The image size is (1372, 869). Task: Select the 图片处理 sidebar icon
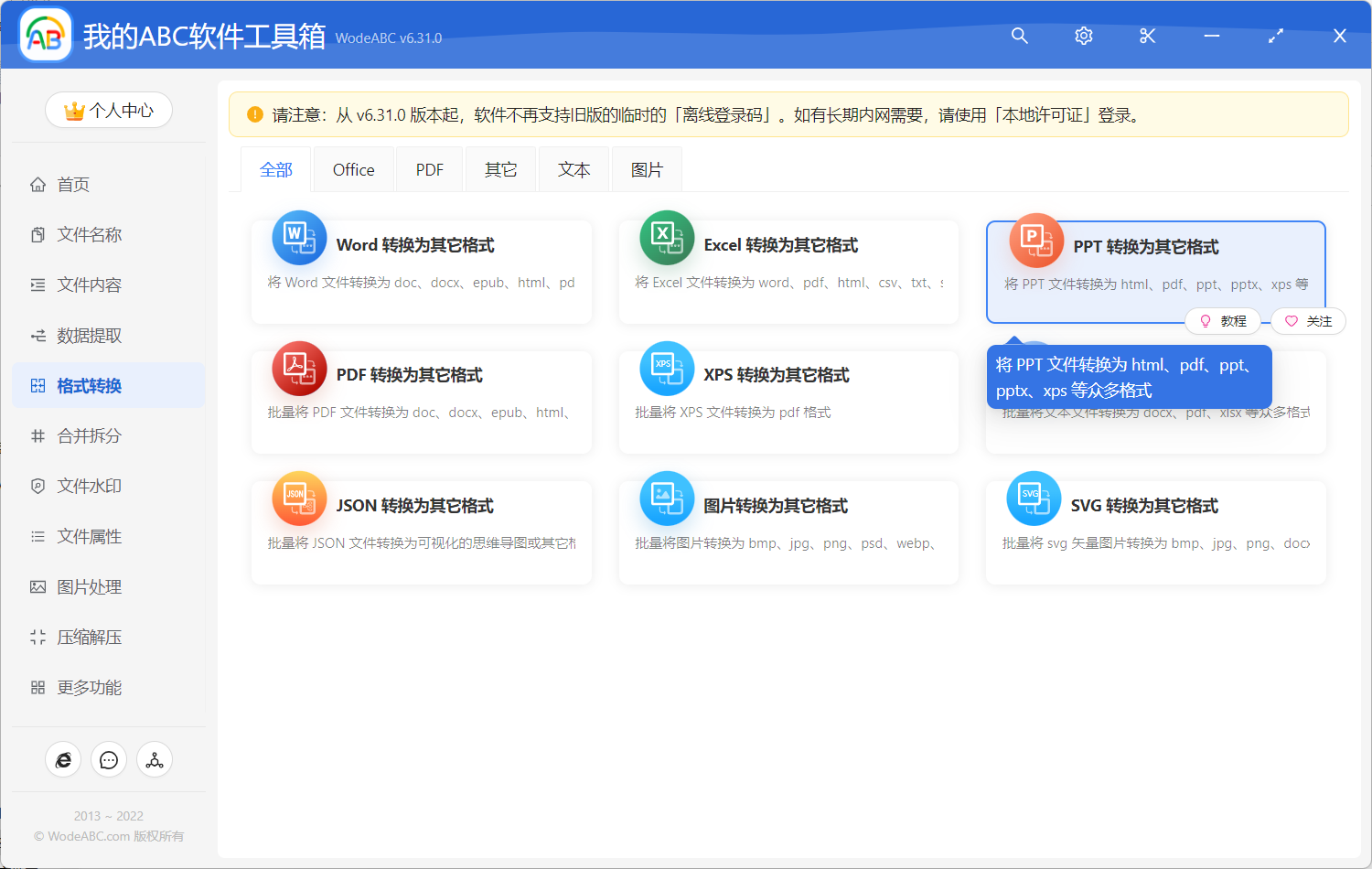(x=38, y=586)
